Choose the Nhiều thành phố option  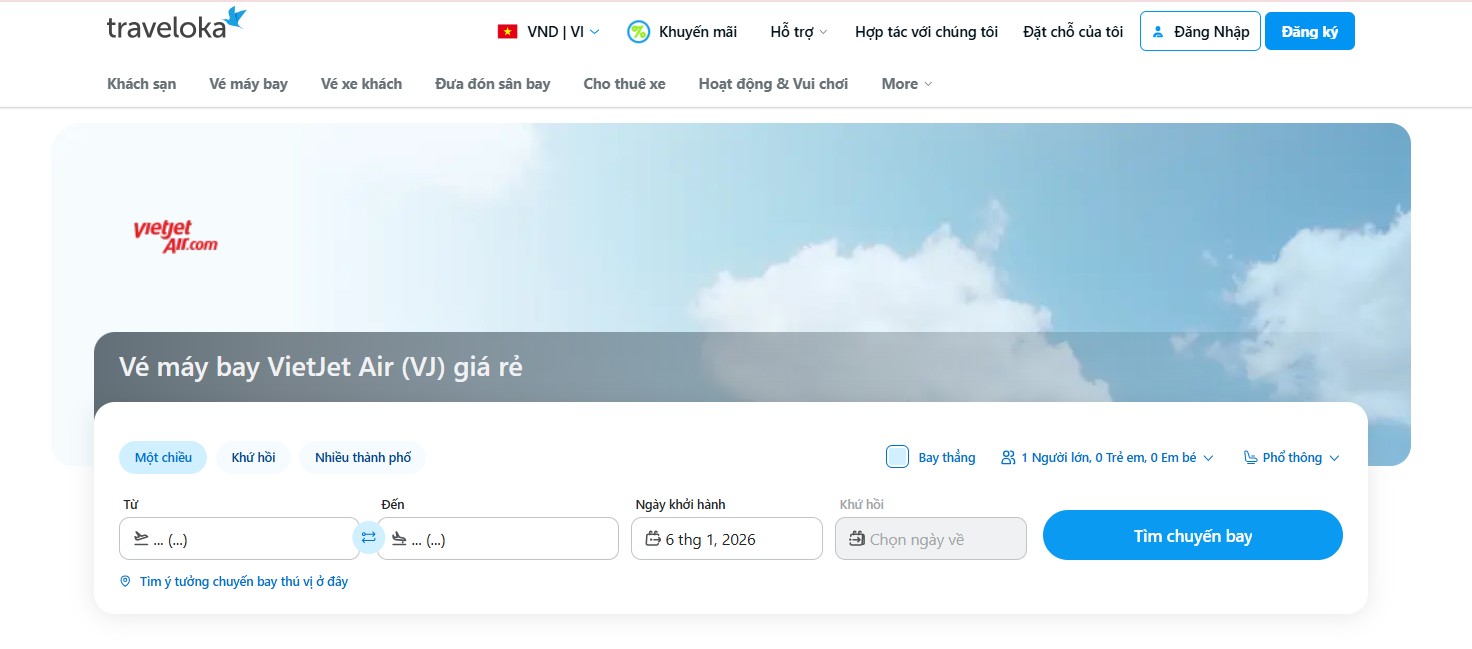coord(362,458)
